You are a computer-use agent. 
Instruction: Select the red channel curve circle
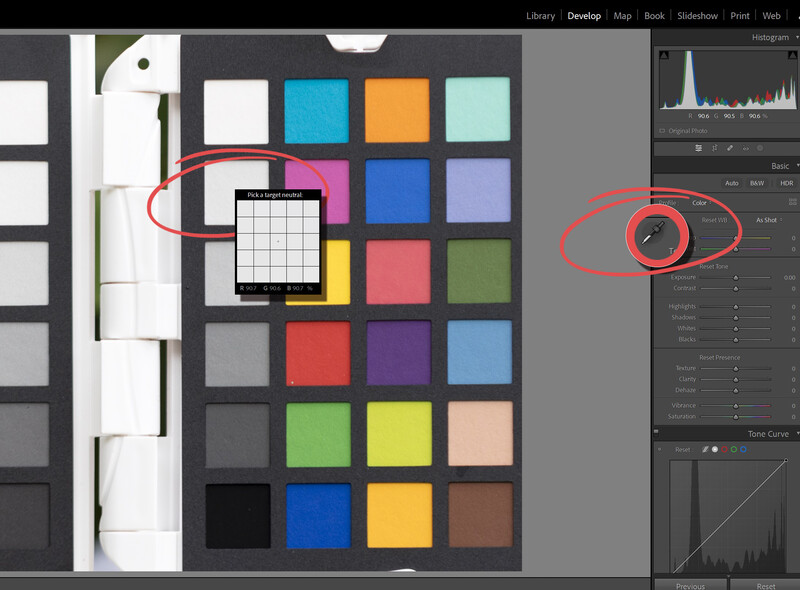(724, 449)
